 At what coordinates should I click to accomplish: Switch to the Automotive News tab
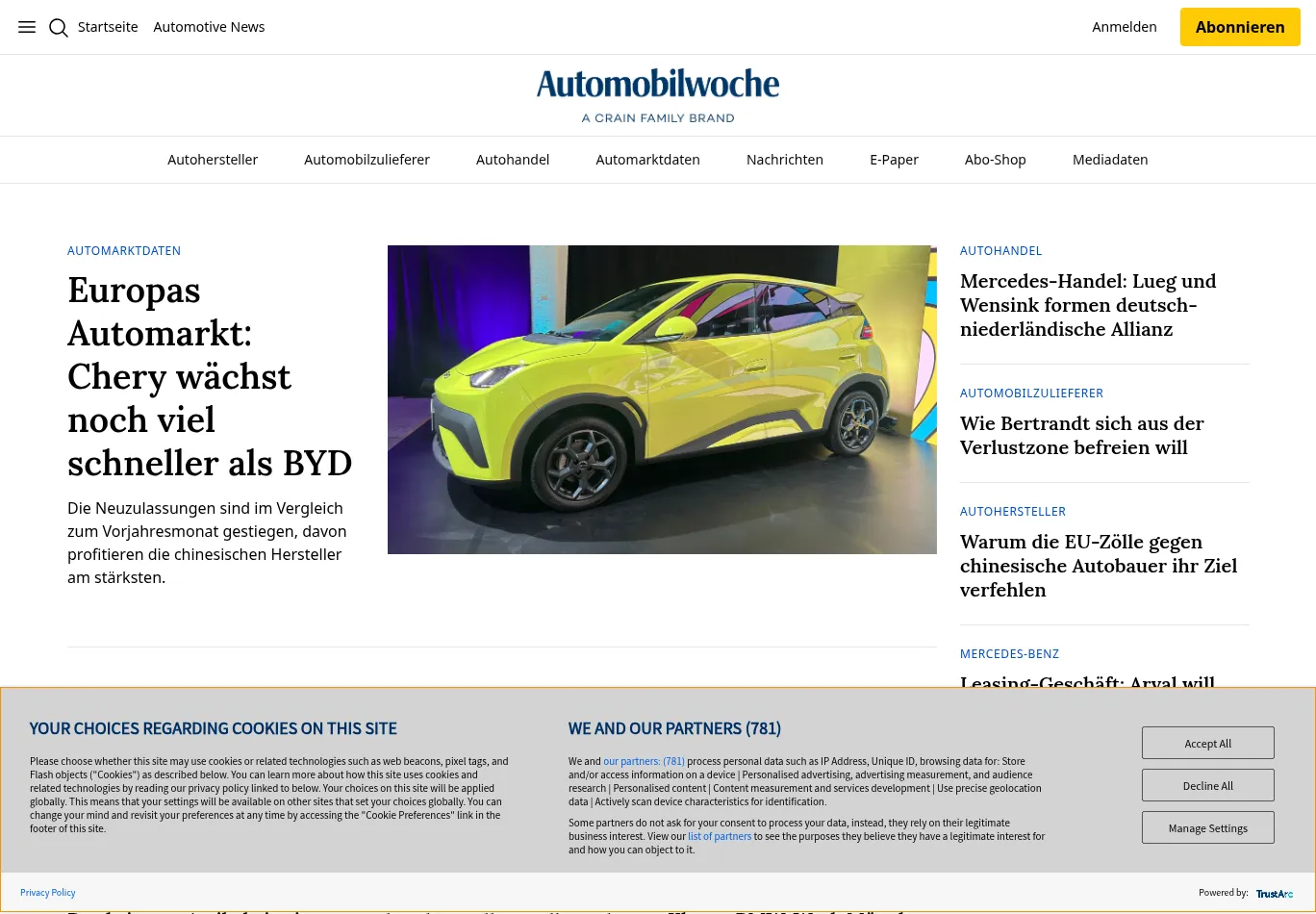209,26
